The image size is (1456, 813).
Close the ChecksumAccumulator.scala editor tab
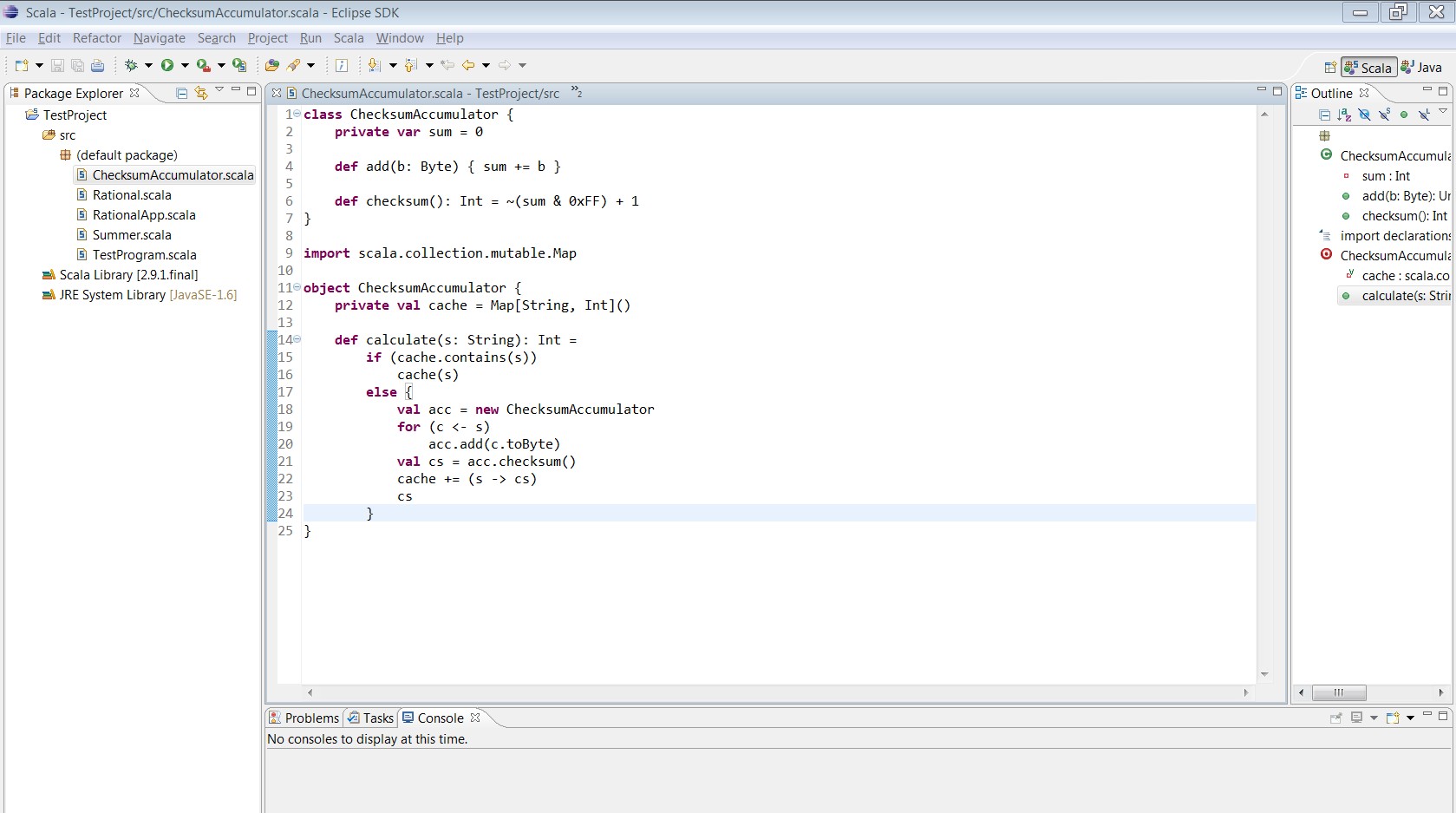tap(277, 93)
